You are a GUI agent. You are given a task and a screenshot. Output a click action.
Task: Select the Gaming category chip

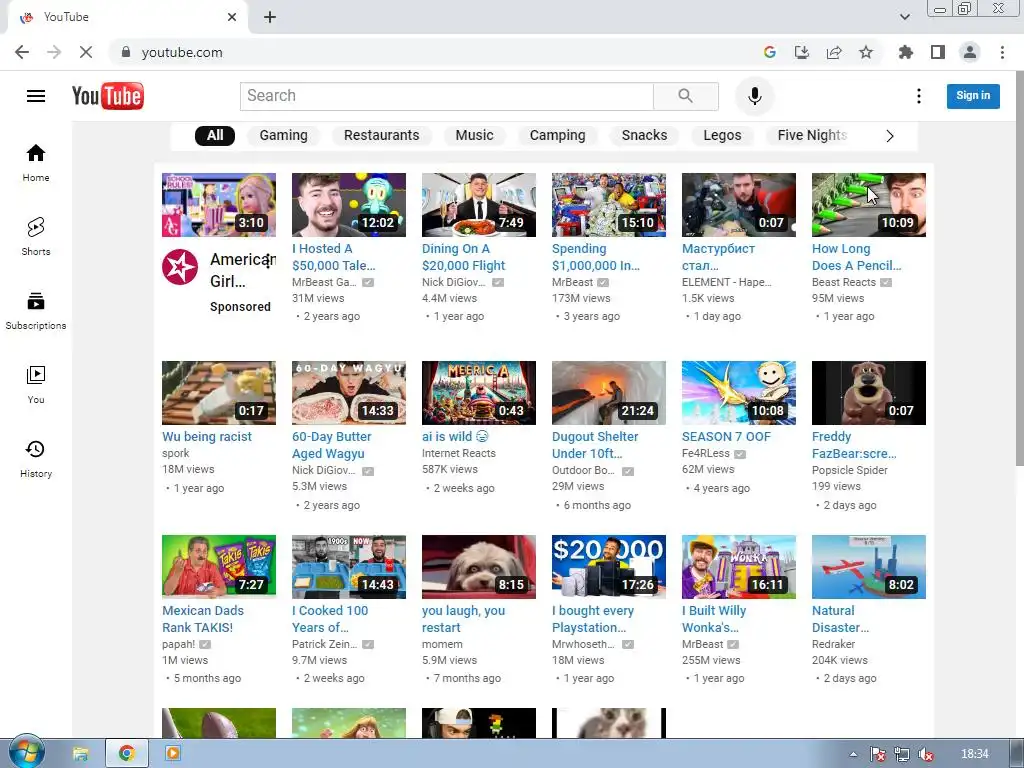[283, 135]
